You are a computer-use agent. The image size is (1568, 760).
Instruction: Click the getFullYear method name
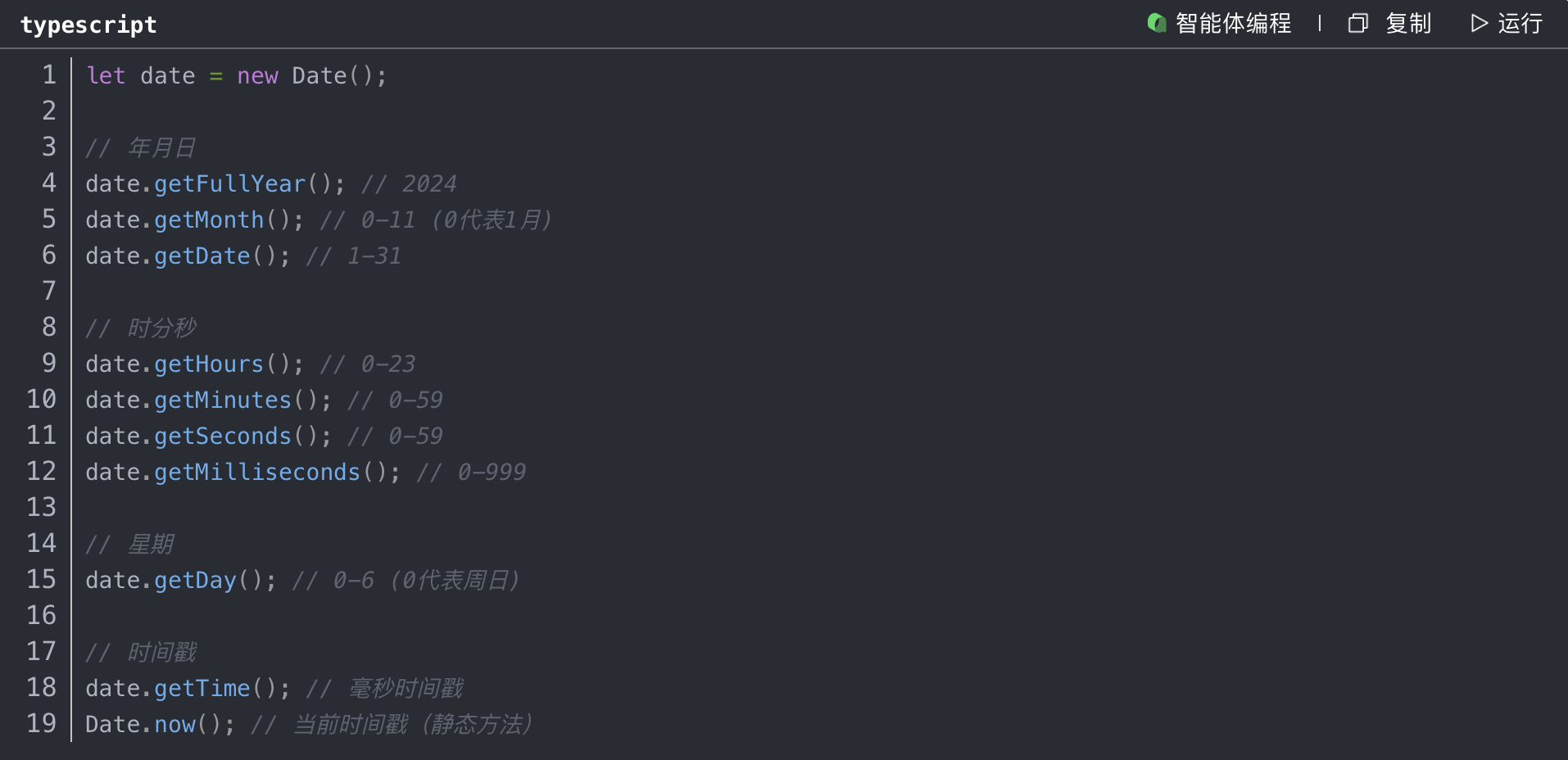click(x=229, y=183)
